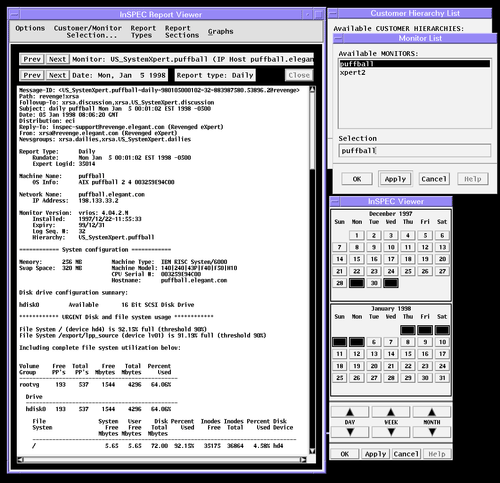Click scroll right arrow of report text
The width and height of the screenshot is (500, 483).
tap(303, 460)
